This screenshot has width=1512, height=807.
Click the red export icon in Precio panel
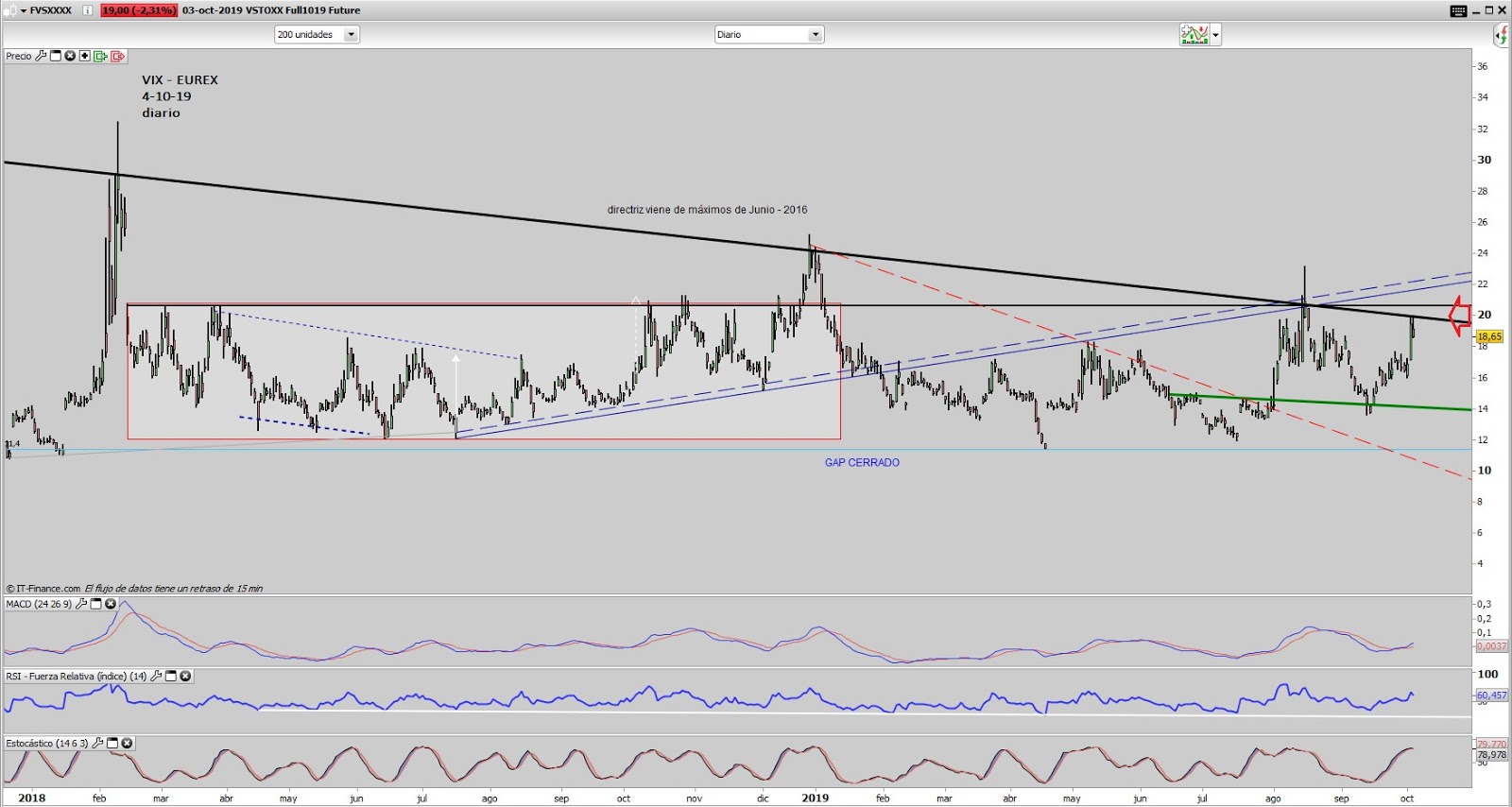tap(117, 56)
